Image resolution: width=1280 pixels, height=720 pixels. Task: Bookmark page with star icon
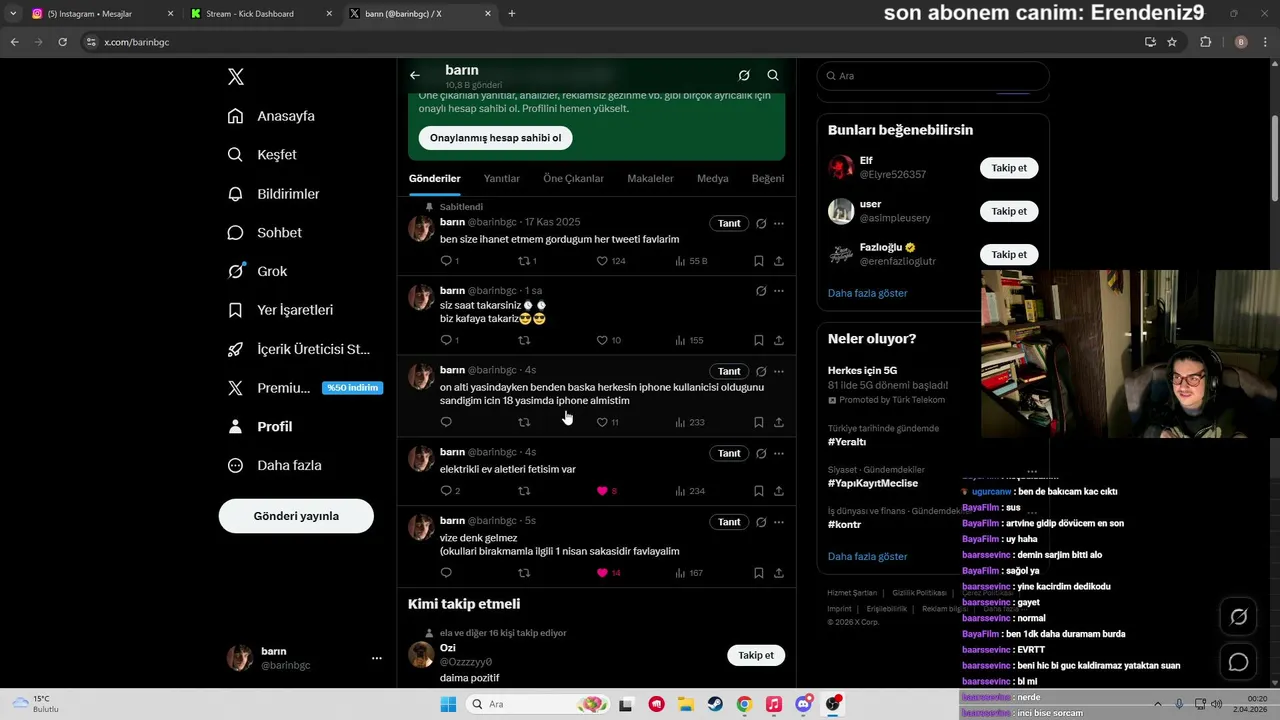1172,42
